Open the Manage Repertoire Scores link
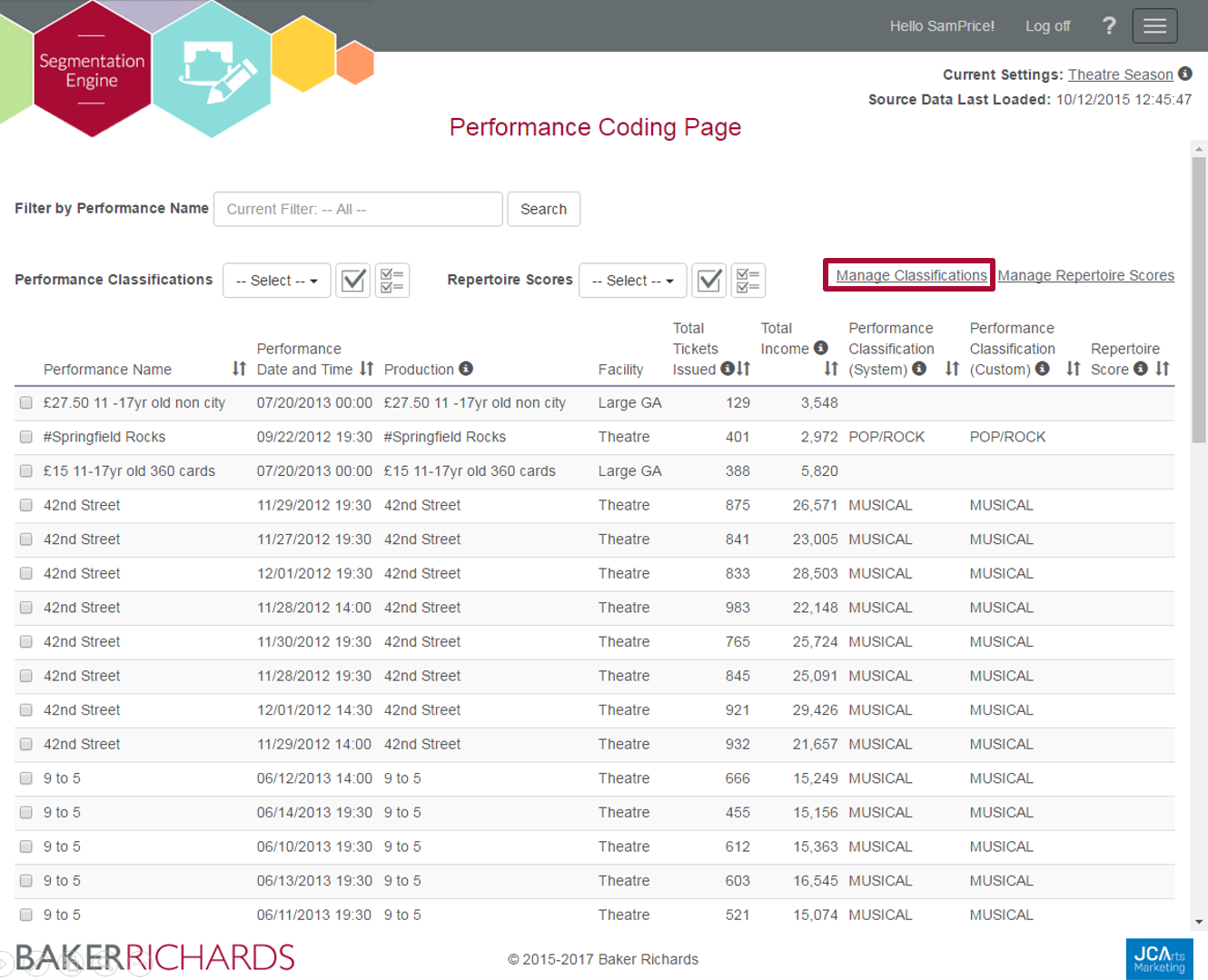Screen dimensions: 1208x980 pos(1085,275)
